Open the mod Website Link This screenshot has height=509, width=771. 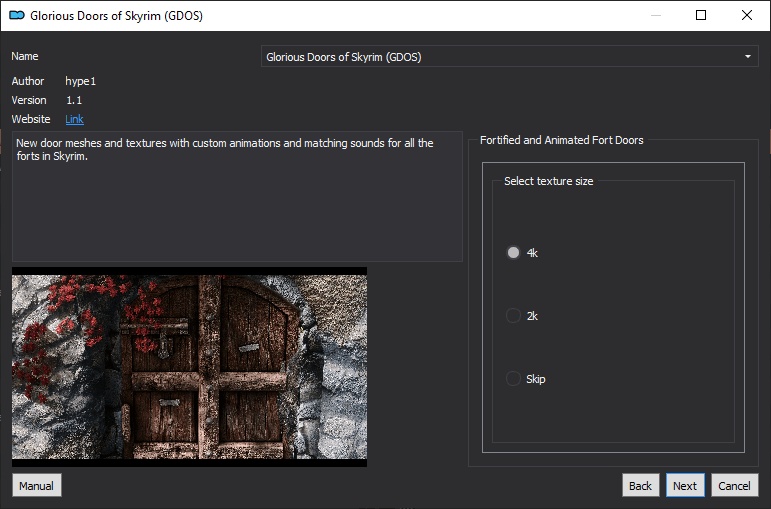(x=74, y=119)
